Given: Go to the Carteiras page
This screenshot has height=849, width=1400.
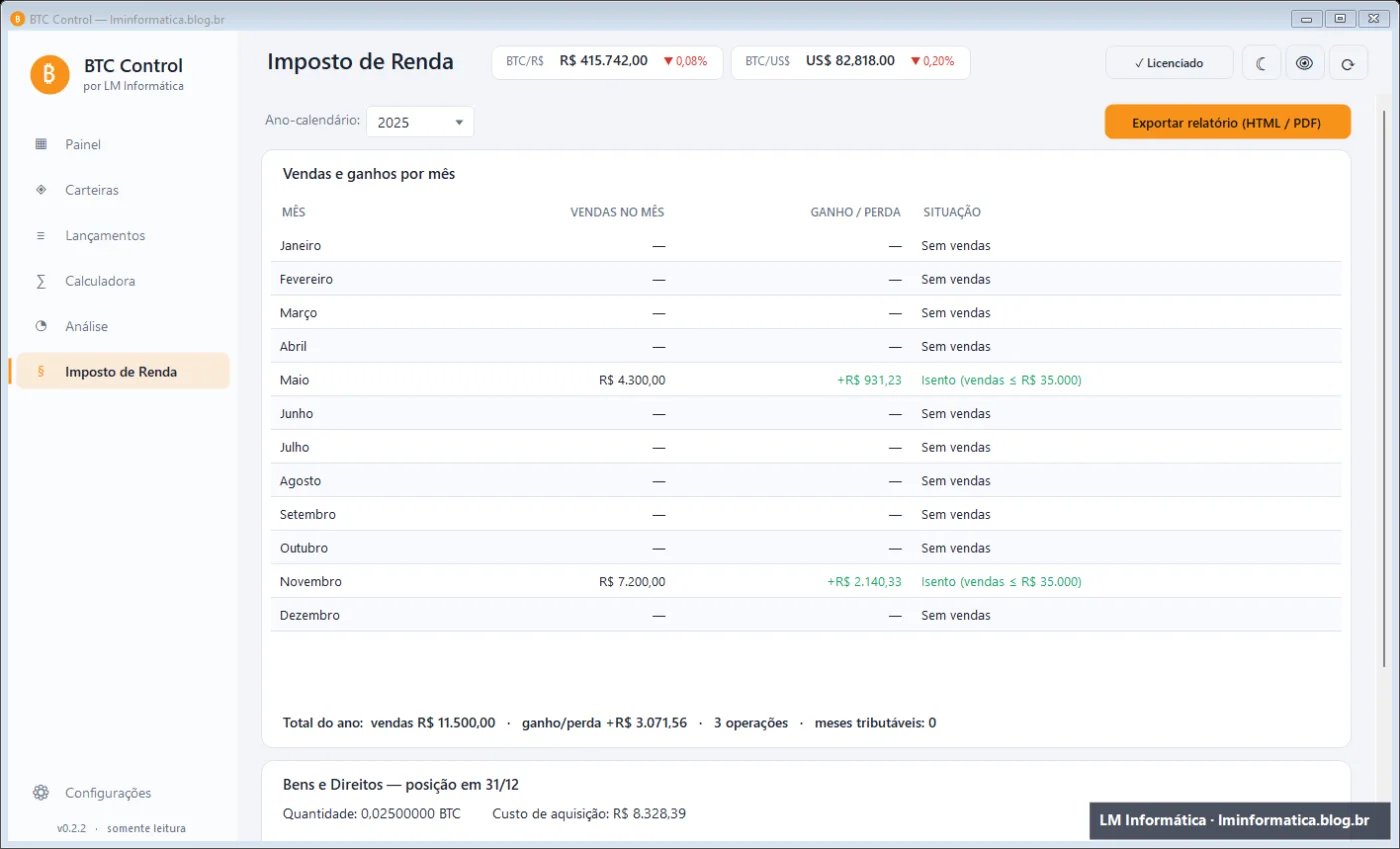Looking at the screenshot, I should (123, 190).
